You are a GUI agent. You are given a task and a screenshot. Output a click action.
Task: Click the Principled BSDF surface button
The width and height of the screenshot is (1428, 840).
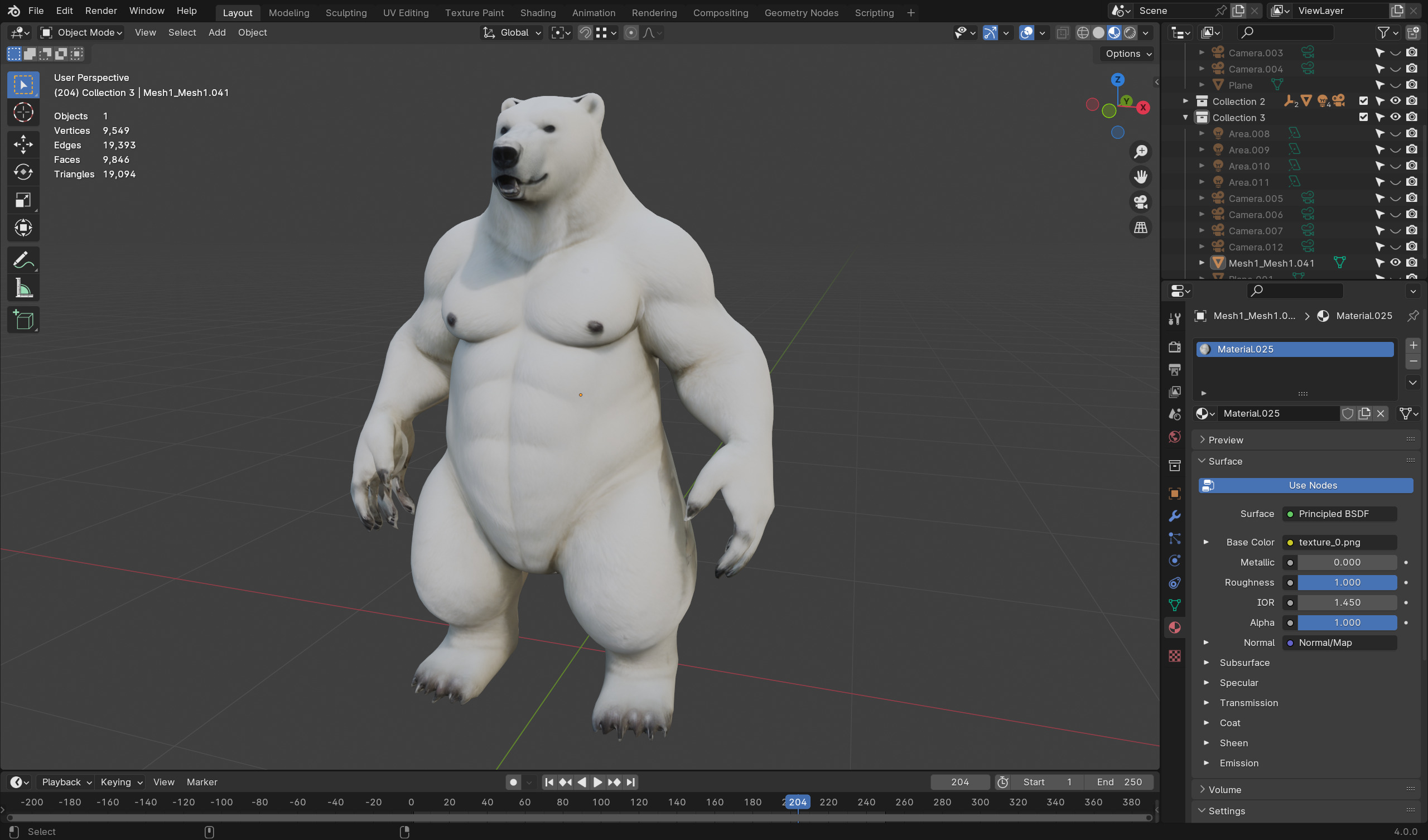tap(1340, 514)
